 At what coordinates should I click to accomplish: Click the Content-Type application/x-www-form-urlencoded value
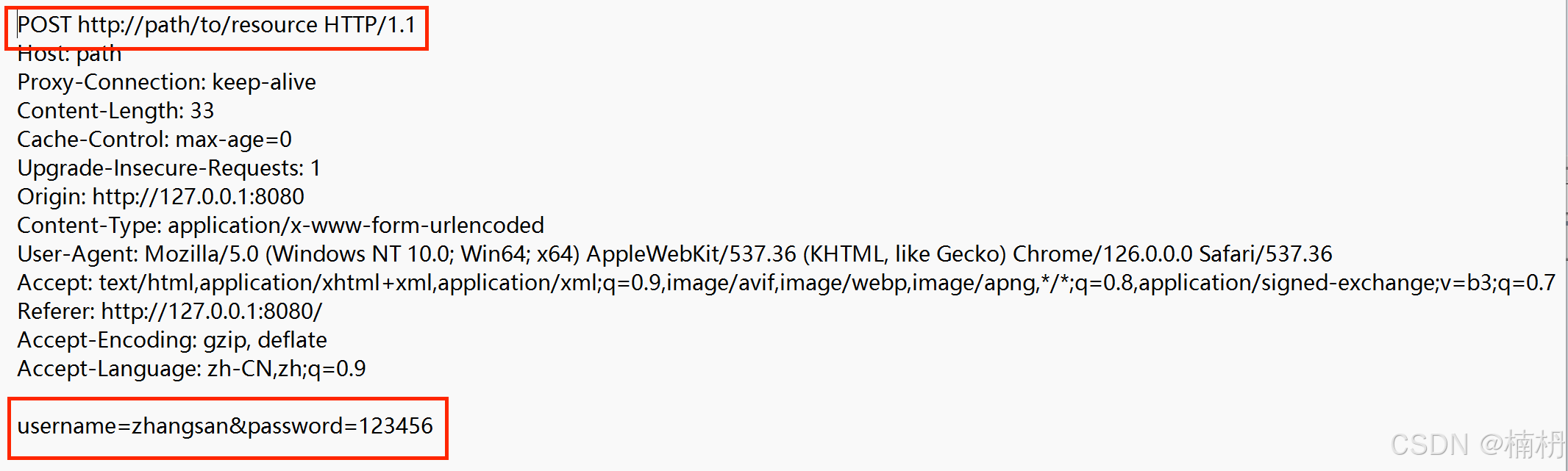(x=356, y=226)
